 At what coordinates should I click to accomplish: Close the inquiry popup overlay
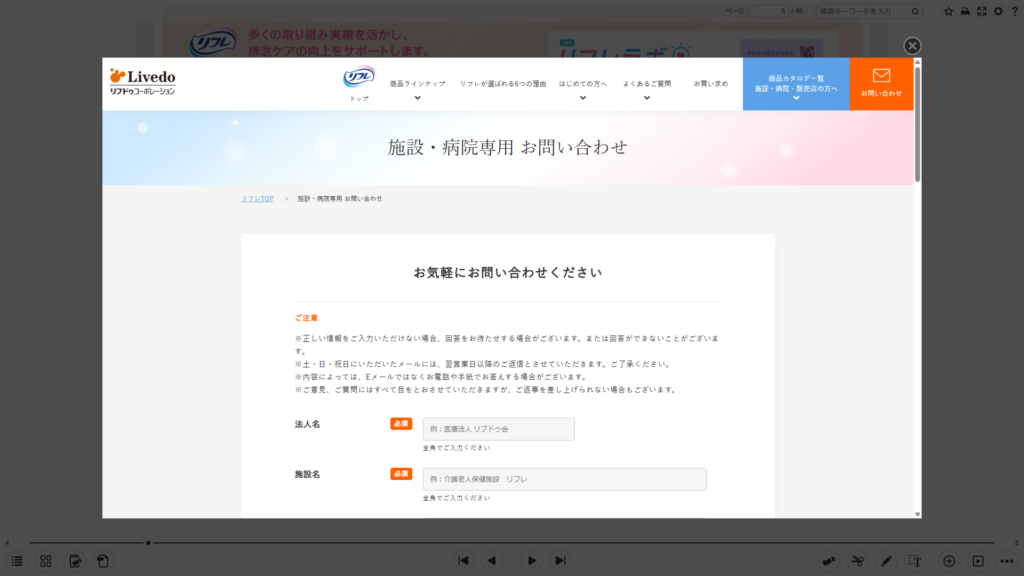(x=912, y=46)
